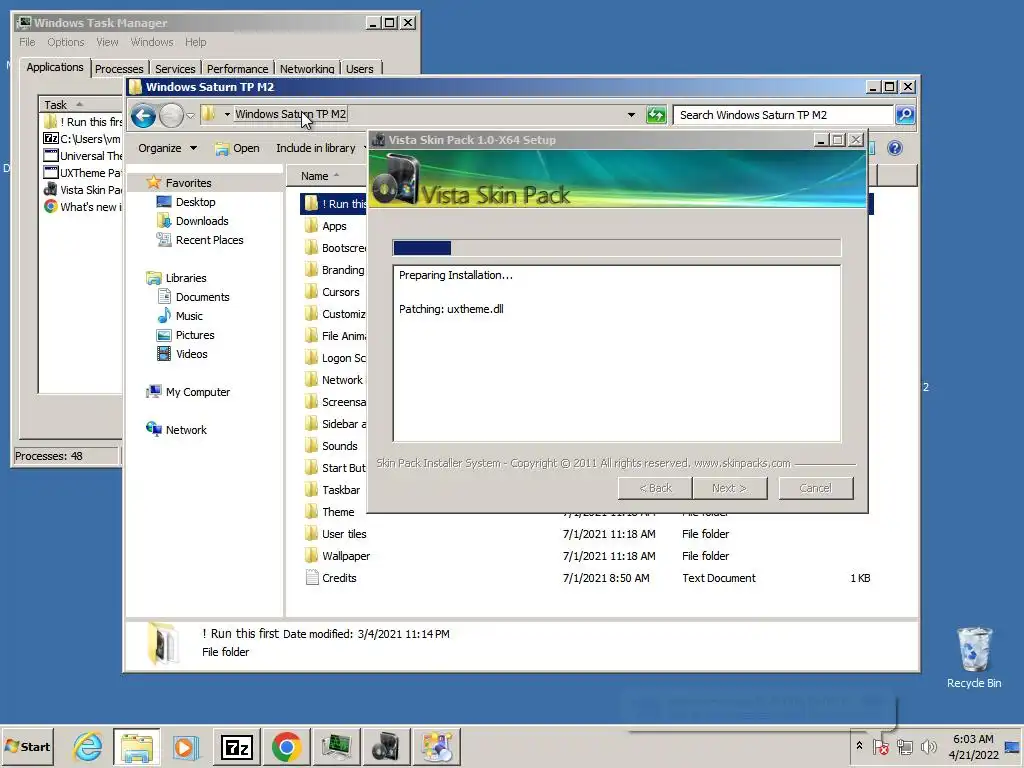The image size is (1024, 768).
Task: Click Open in Explorer toolbar
Action: [238, 148]
